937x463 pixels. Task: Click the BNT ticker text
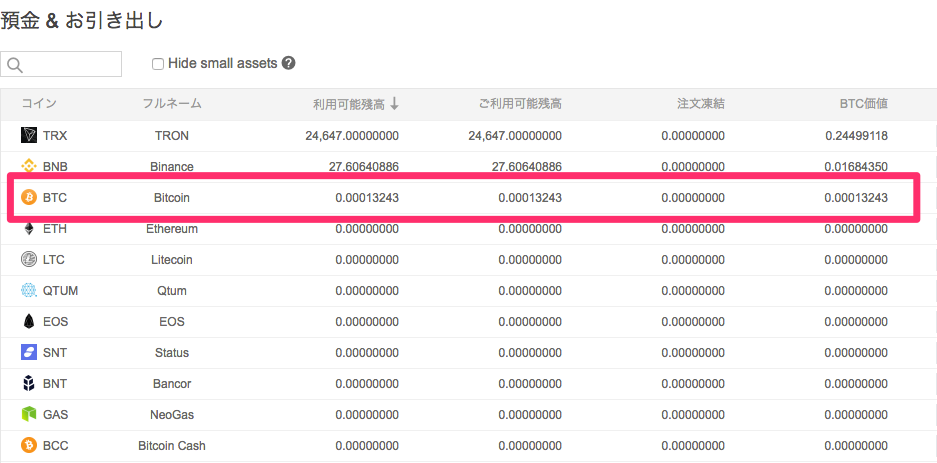pyautogui.click(x=55, y=384)
